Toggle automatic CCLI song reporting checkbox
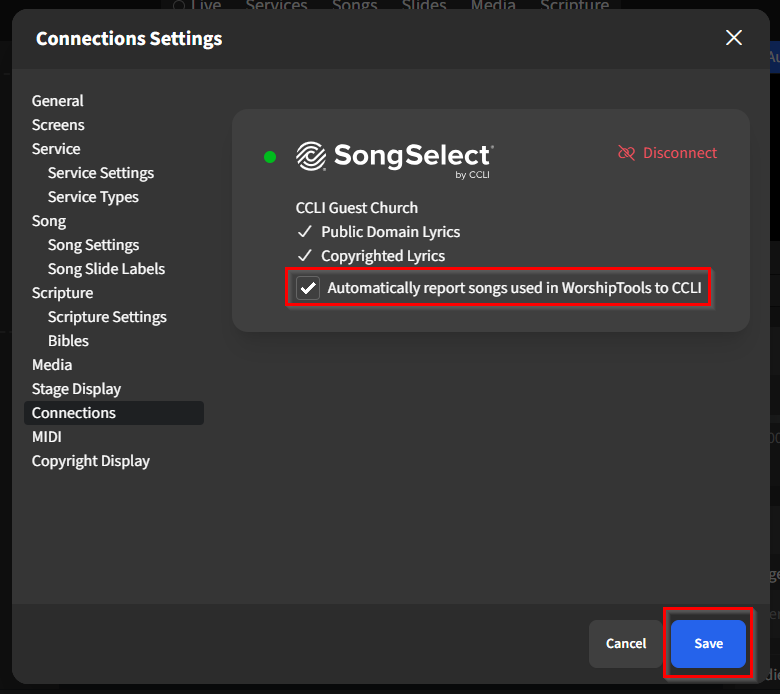The image size is (780, 694). pyautogui.click(x=308, y=289)
